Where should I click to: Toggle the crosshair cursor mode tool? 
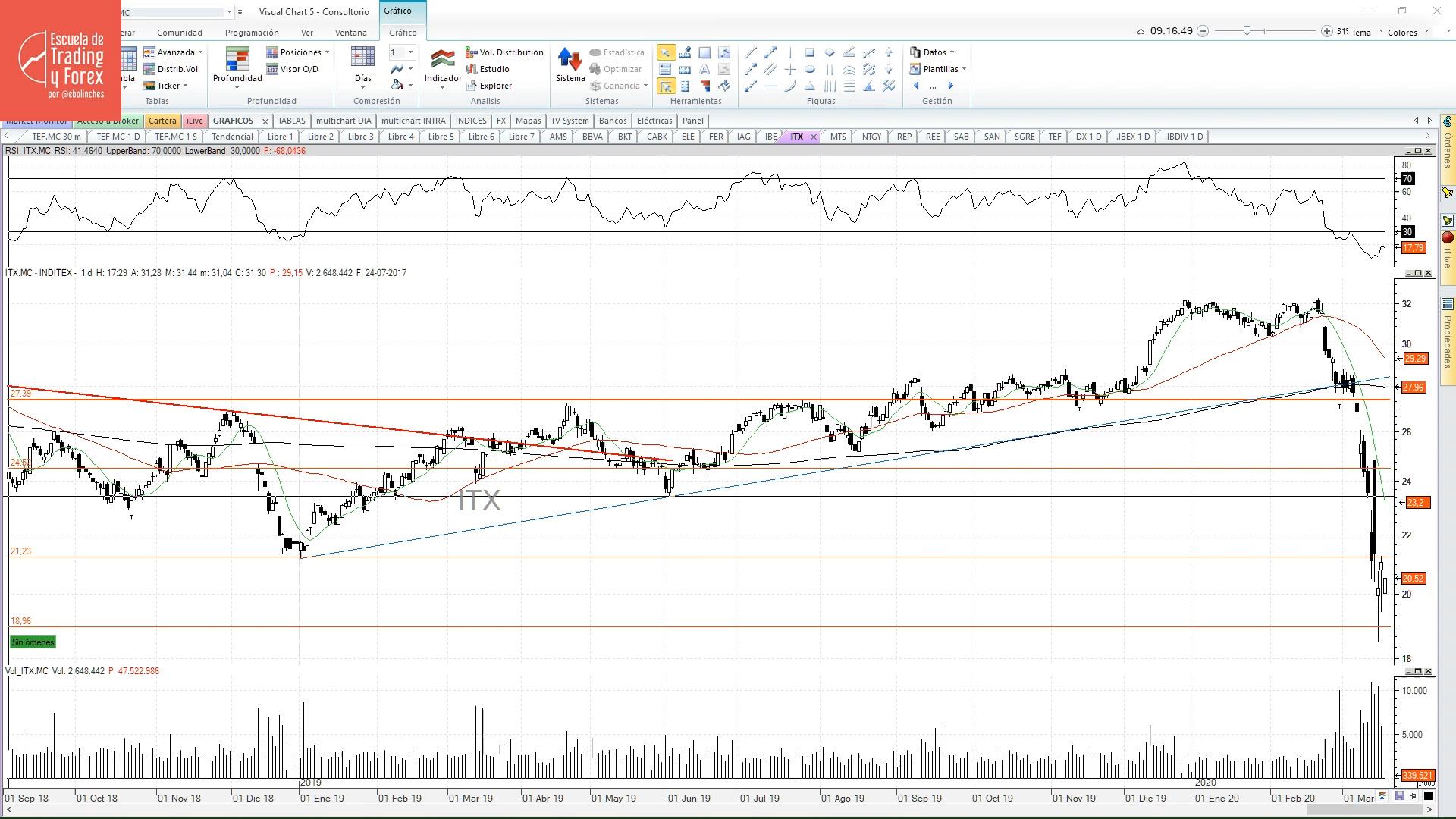(x=665, y=86)
